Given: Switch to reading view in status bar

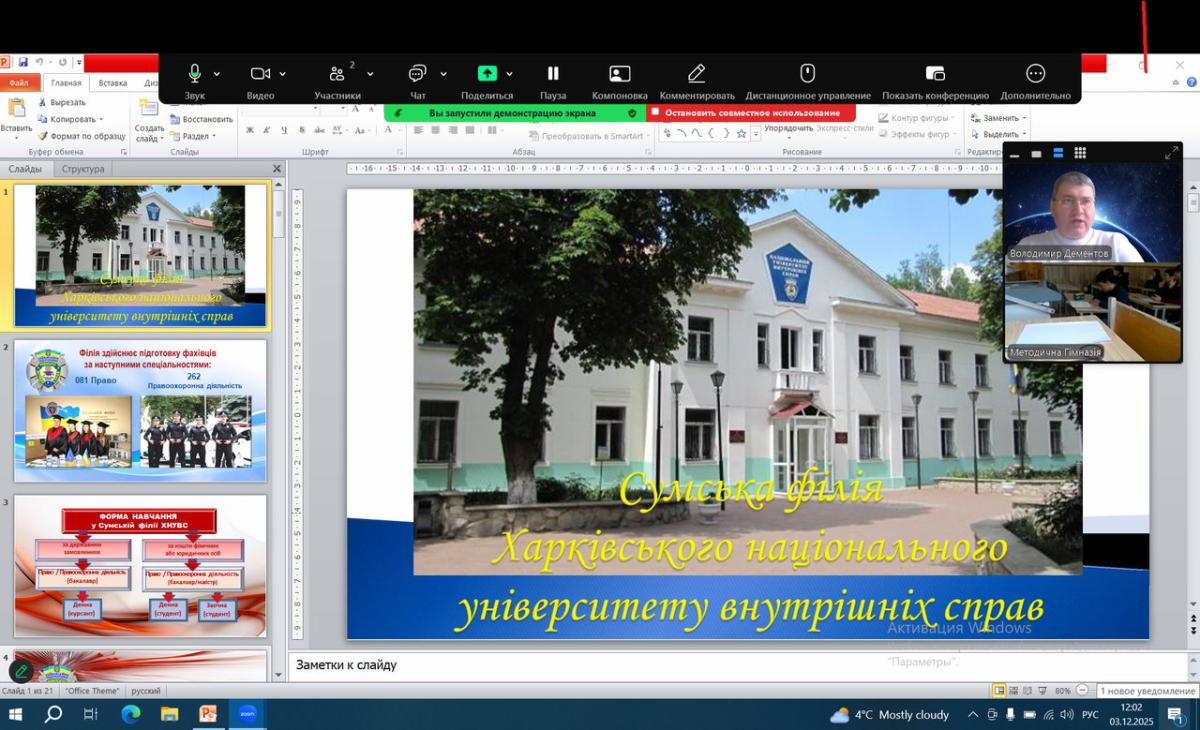Looking at the screenshot, I should [x=1028, y=691].
